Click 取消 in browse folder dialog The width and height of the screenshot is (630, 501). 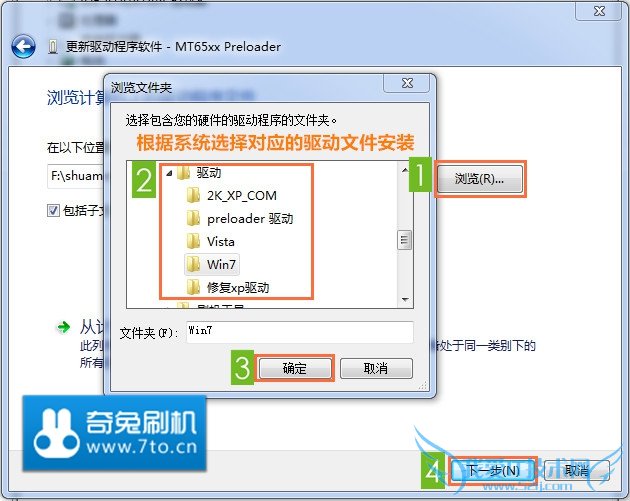click(x=376, y=368)
